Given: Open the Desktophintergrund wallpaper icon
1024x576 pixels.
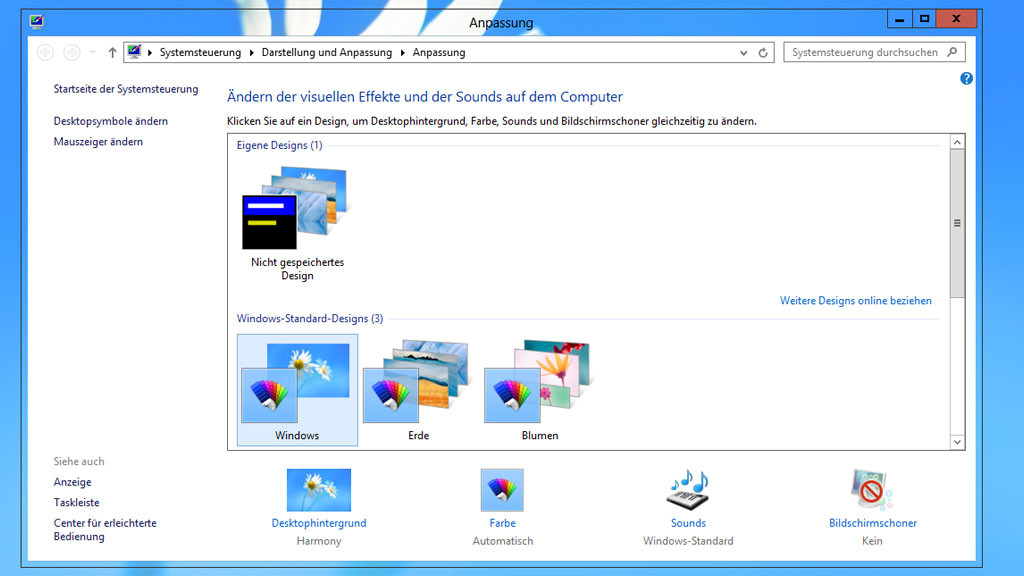Looking at the screenshot, I should pyautogui.click(x=319, y=490).
